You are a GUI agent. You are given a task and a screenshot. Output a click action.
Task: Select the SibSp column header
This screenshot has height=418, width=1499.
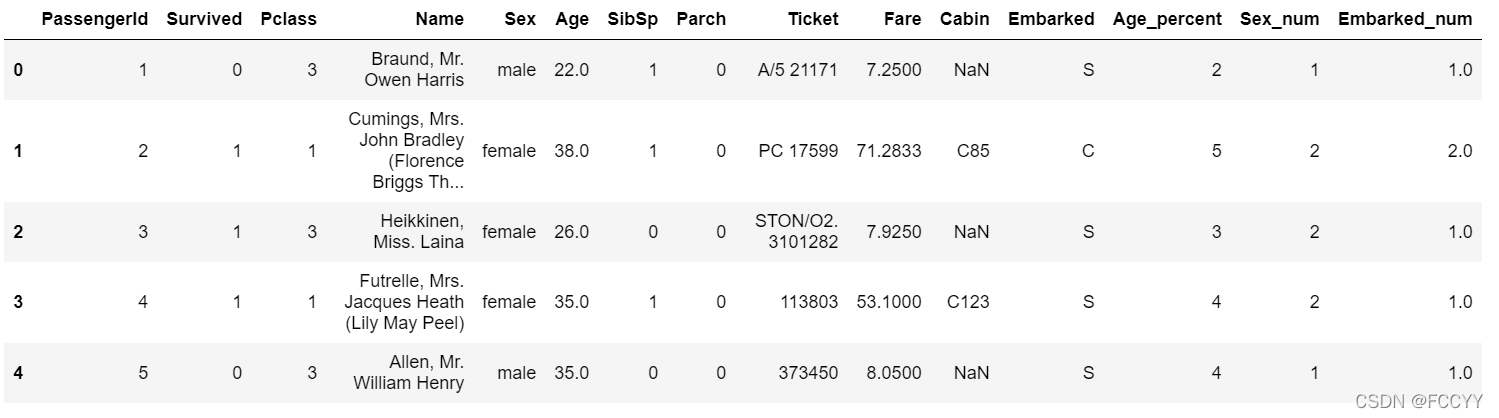pos(632,19)
